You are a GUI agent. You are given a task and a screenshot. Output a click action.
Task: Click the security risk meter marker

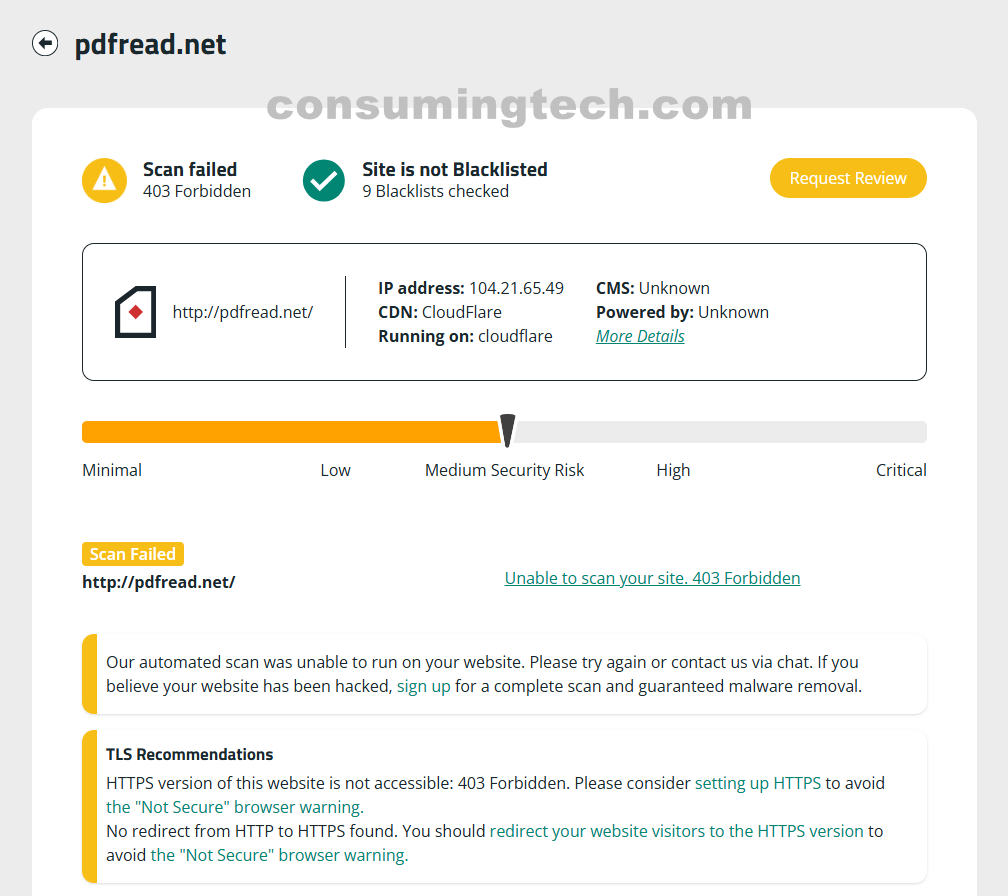click(x=507, y=430)
